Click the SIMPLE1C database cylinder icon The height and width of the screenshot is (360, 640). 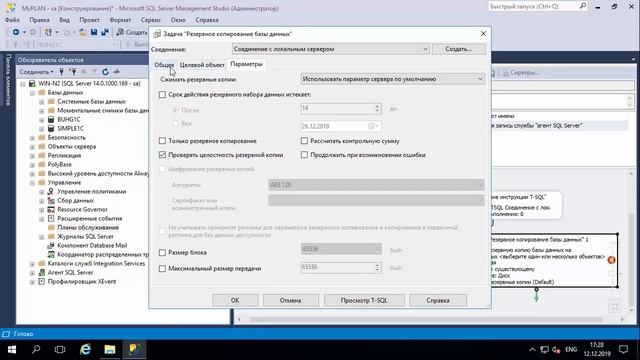pos(51,129)
